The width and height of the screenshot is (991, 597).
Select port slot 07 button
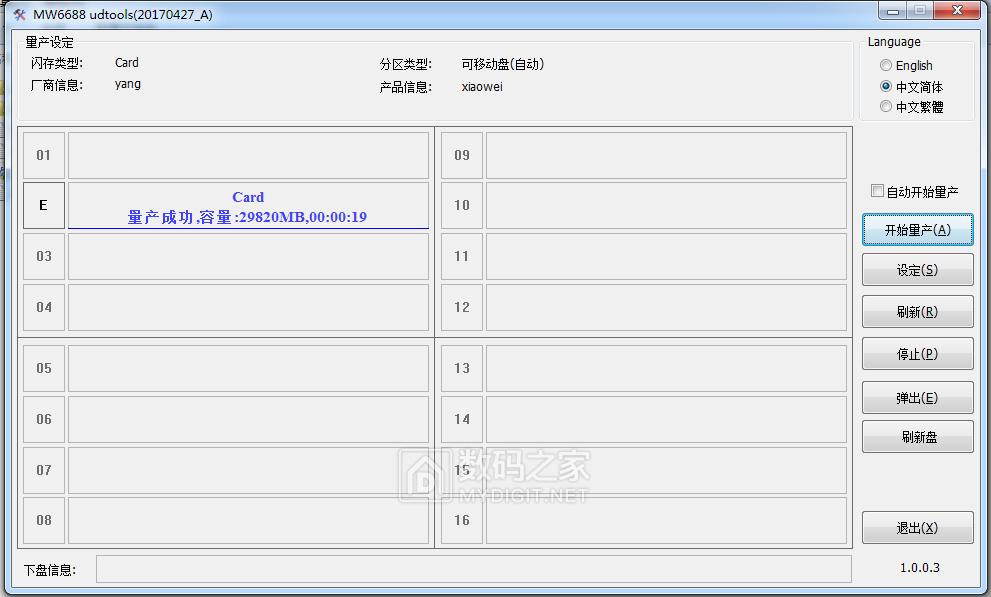(x=44, y=470)
